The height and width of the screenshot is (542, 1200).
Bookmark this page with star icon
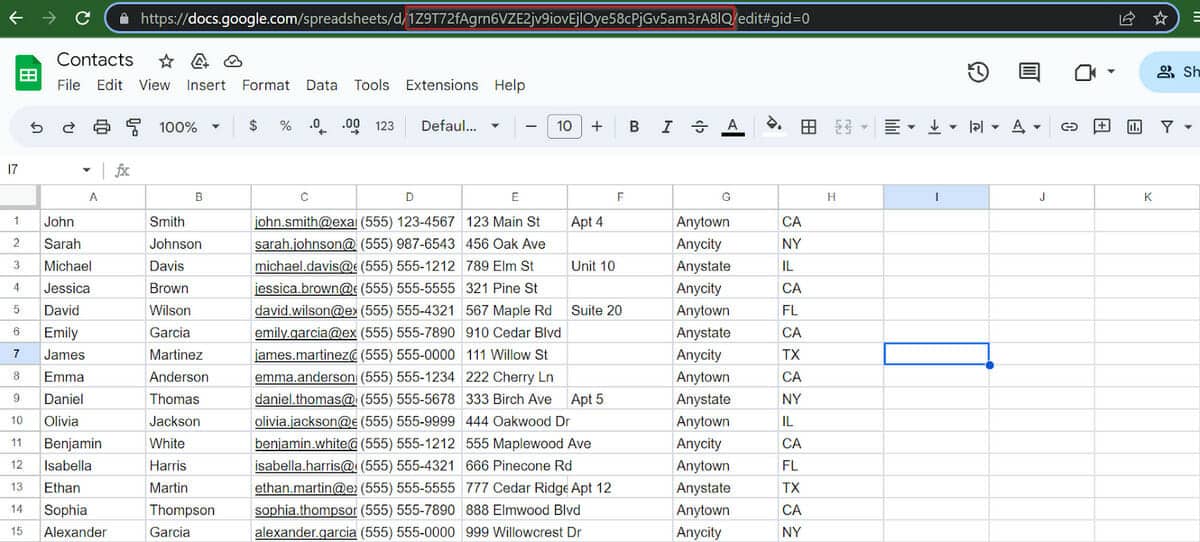click(x=1160, y=18)
